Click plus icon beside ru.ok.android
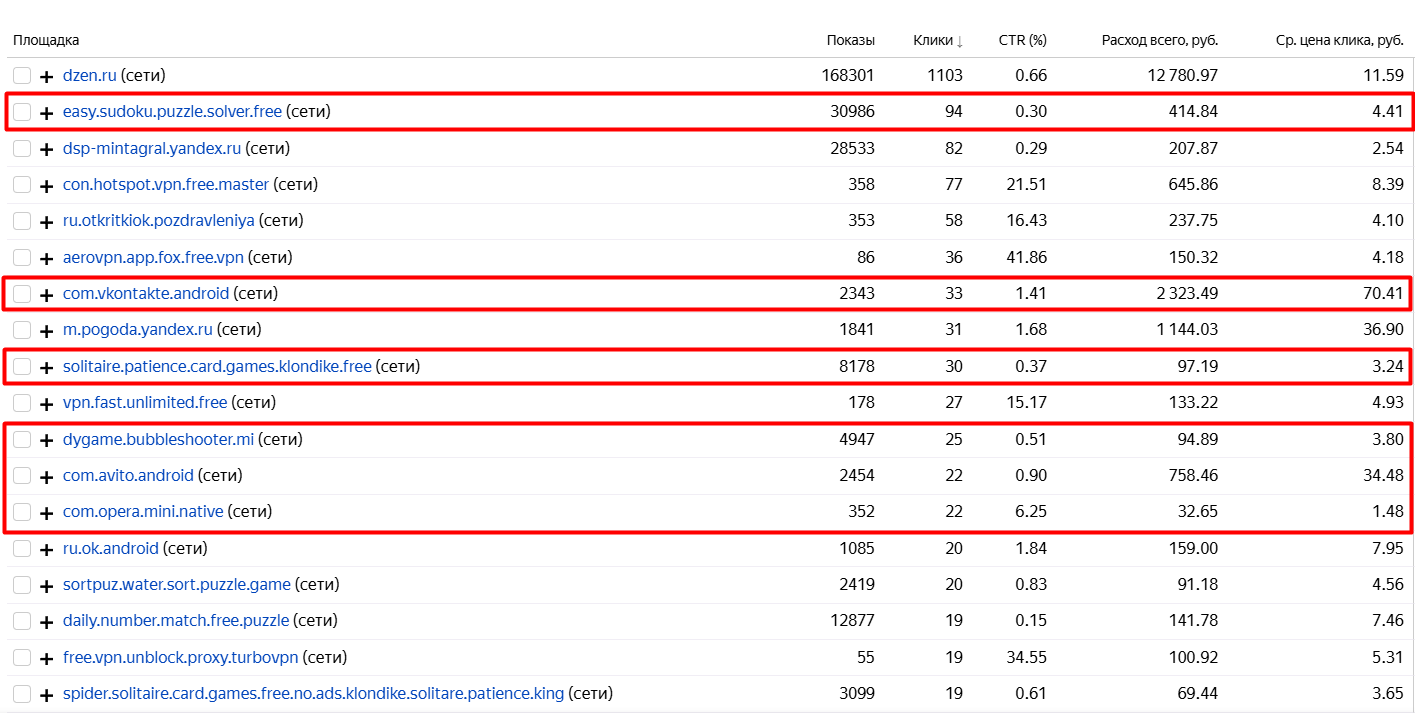 coord(46,549)
